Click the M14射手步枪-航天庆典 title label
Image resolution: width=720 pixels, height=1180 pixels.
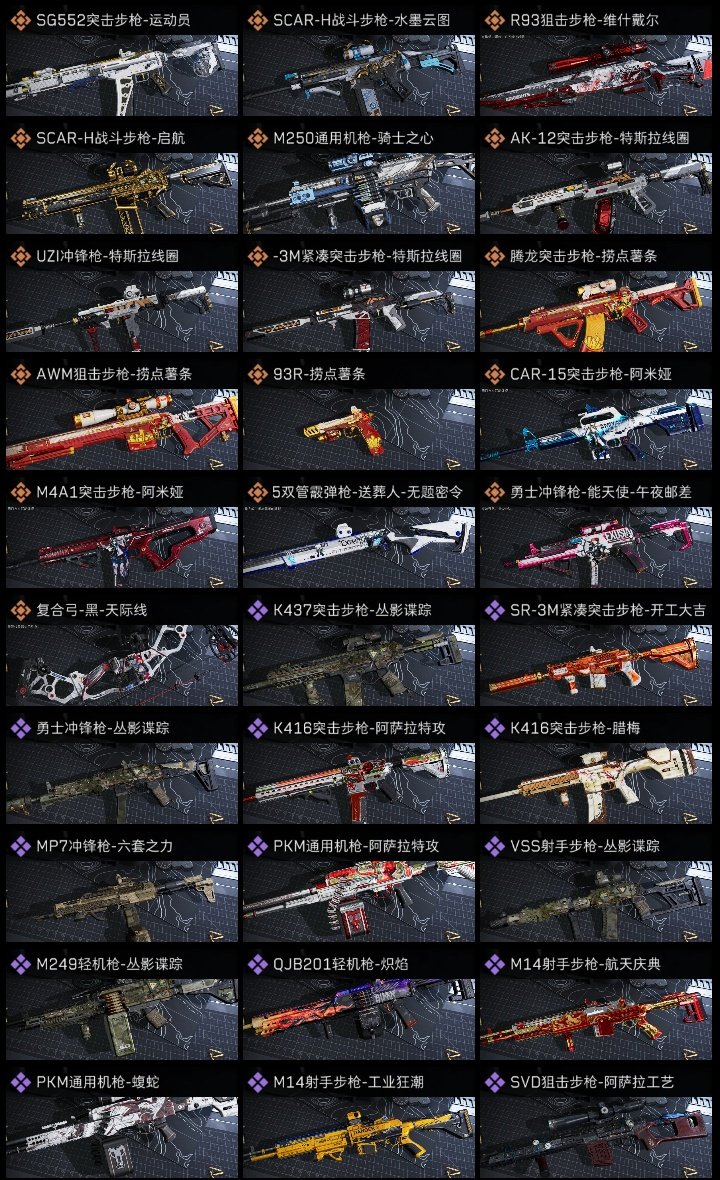(585, 964)
